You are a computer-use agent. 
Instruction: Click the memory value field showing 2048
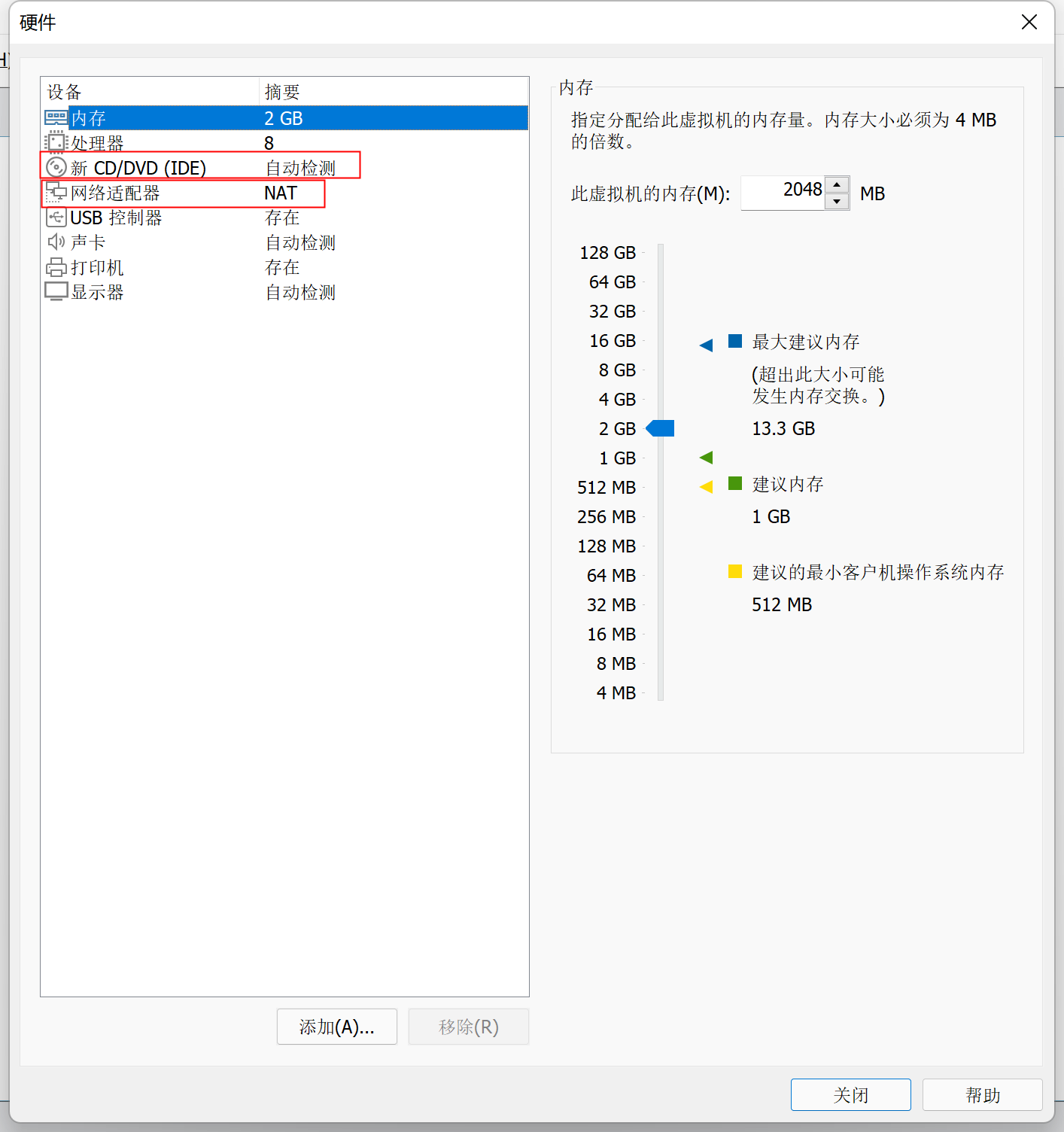(x=783, y=193)
